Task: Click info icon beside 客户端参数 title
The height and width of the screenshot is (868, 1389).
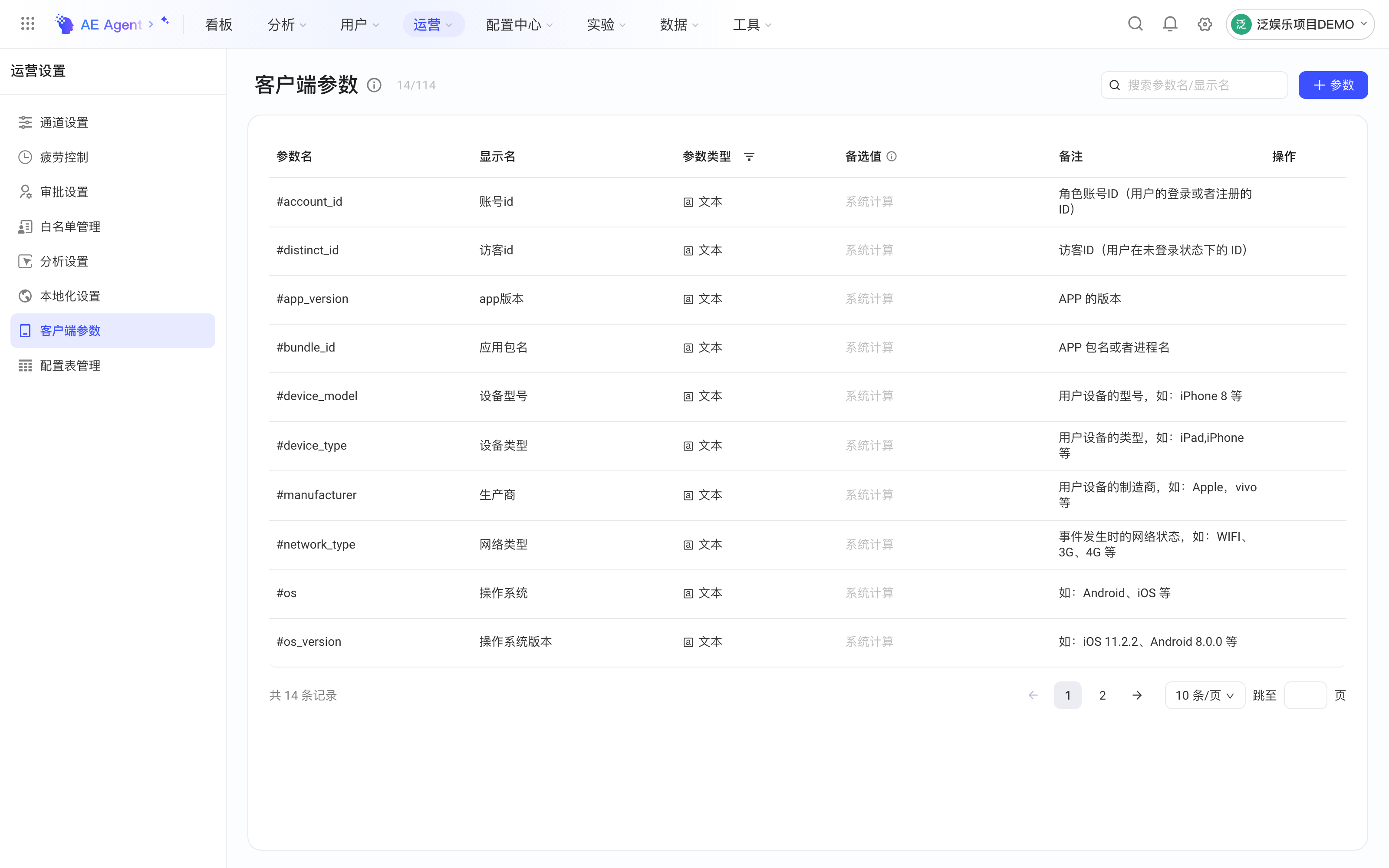Action: (x=374, y=85)
